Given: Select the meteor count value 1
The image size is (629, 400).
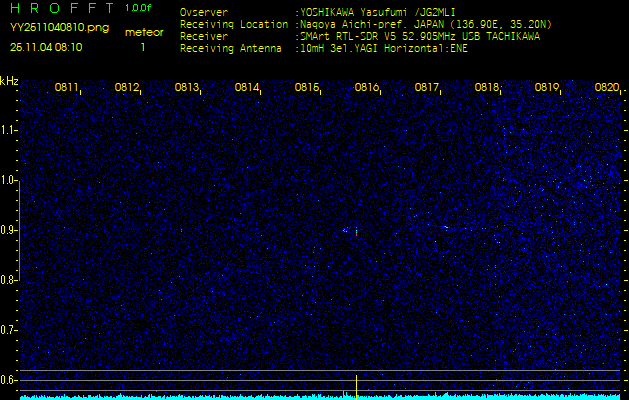Looking at the screenshot, I should [142, 47].
